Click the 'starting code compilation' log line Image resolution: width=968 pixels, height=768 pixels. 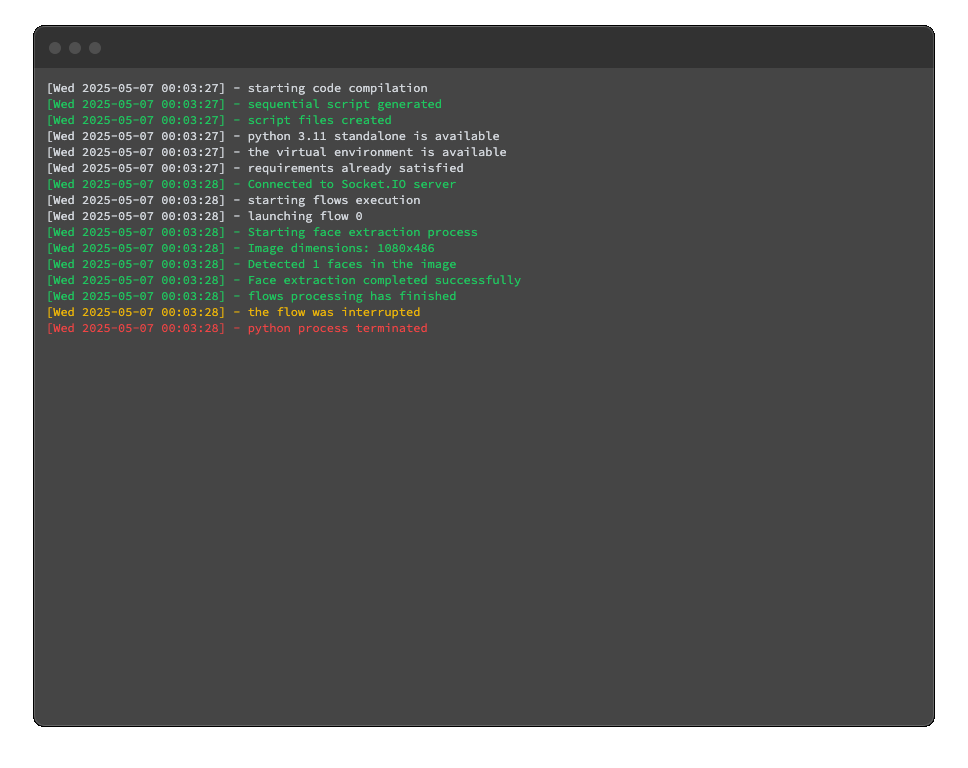click(337, 88)
